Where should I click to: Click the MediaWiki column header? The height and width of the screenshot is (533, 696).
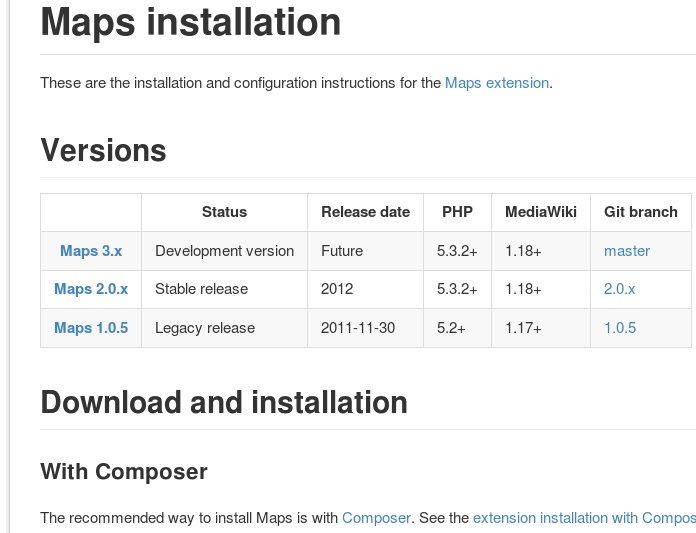[x=541, y=212]
